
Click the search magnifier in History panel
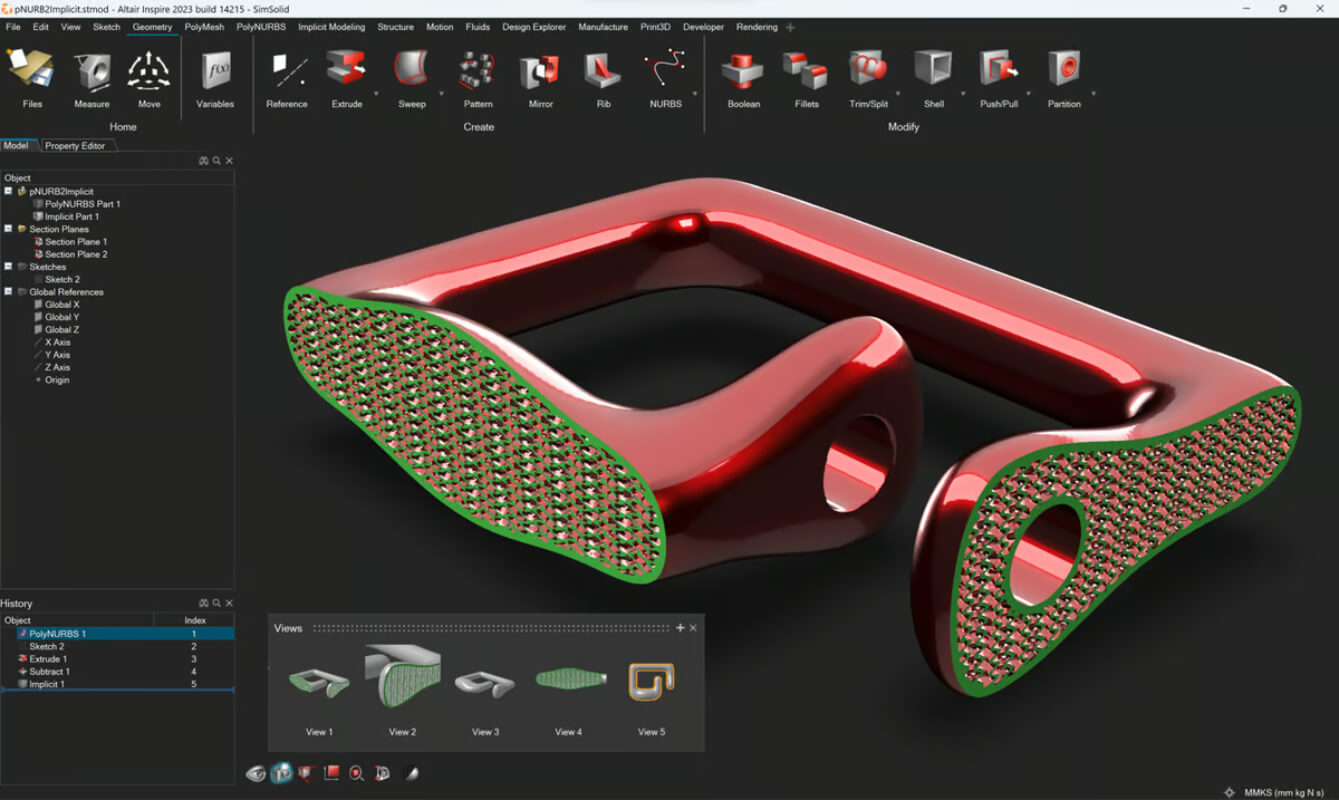pos(216,604)
